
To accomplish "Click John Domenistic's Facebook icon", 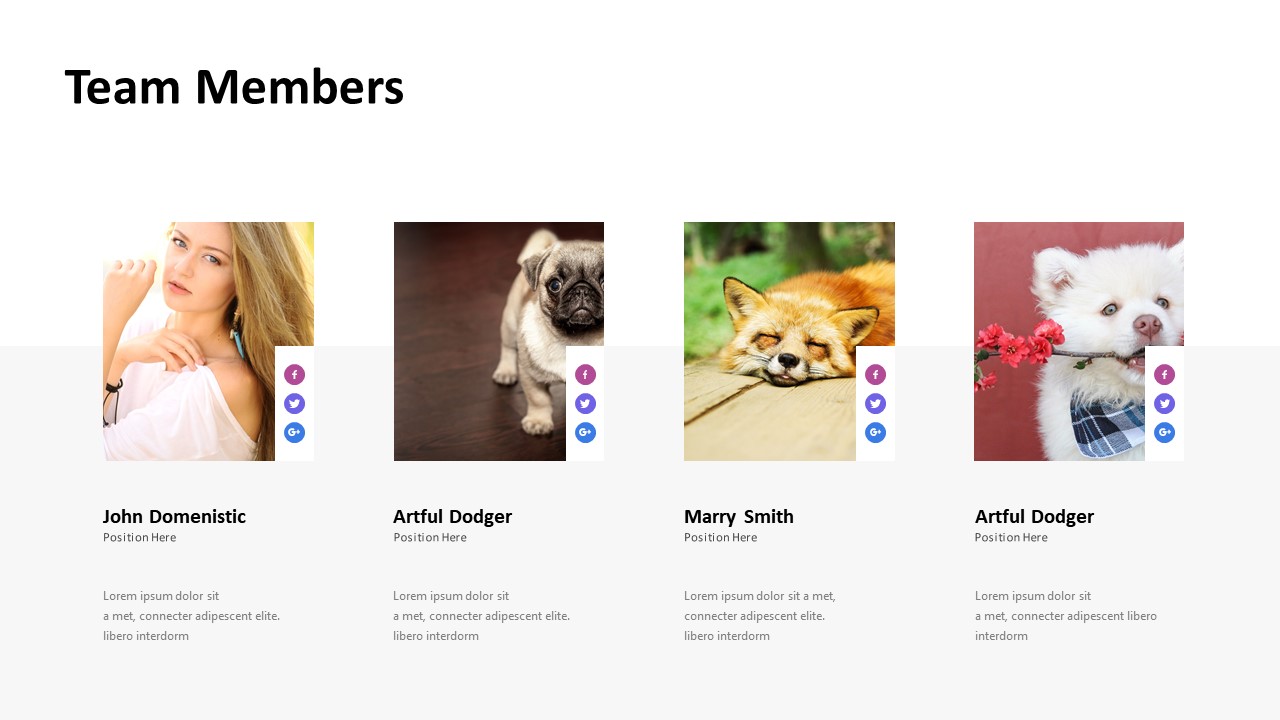I will pyautogui.click(x=294, y=375).
